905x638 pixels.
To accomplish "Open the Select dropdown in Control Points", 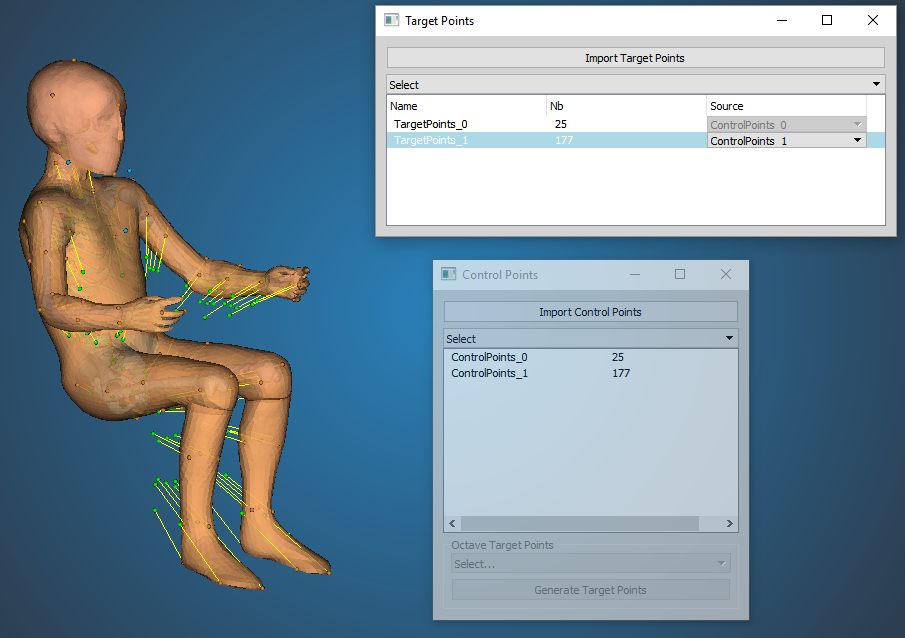I will (x=590, y=338).
